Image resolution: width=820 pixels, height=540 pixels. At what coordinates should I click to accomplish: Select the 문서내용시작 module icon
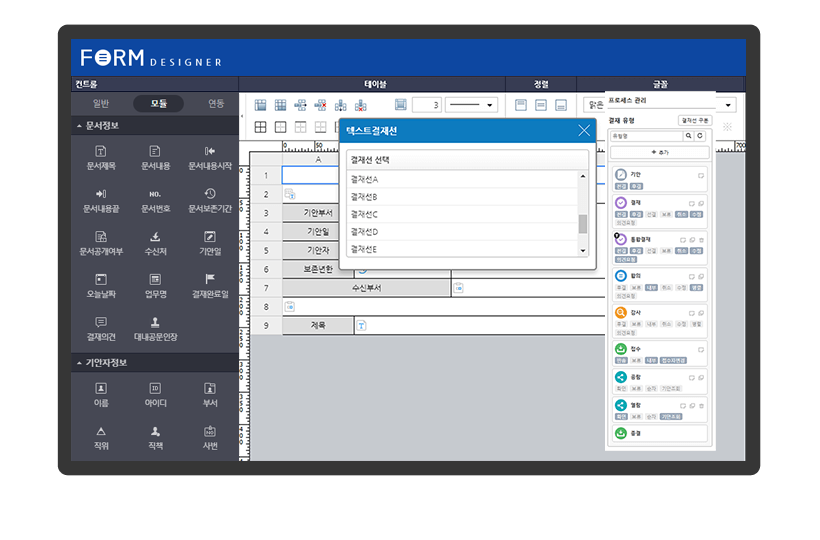coord(210,152)
